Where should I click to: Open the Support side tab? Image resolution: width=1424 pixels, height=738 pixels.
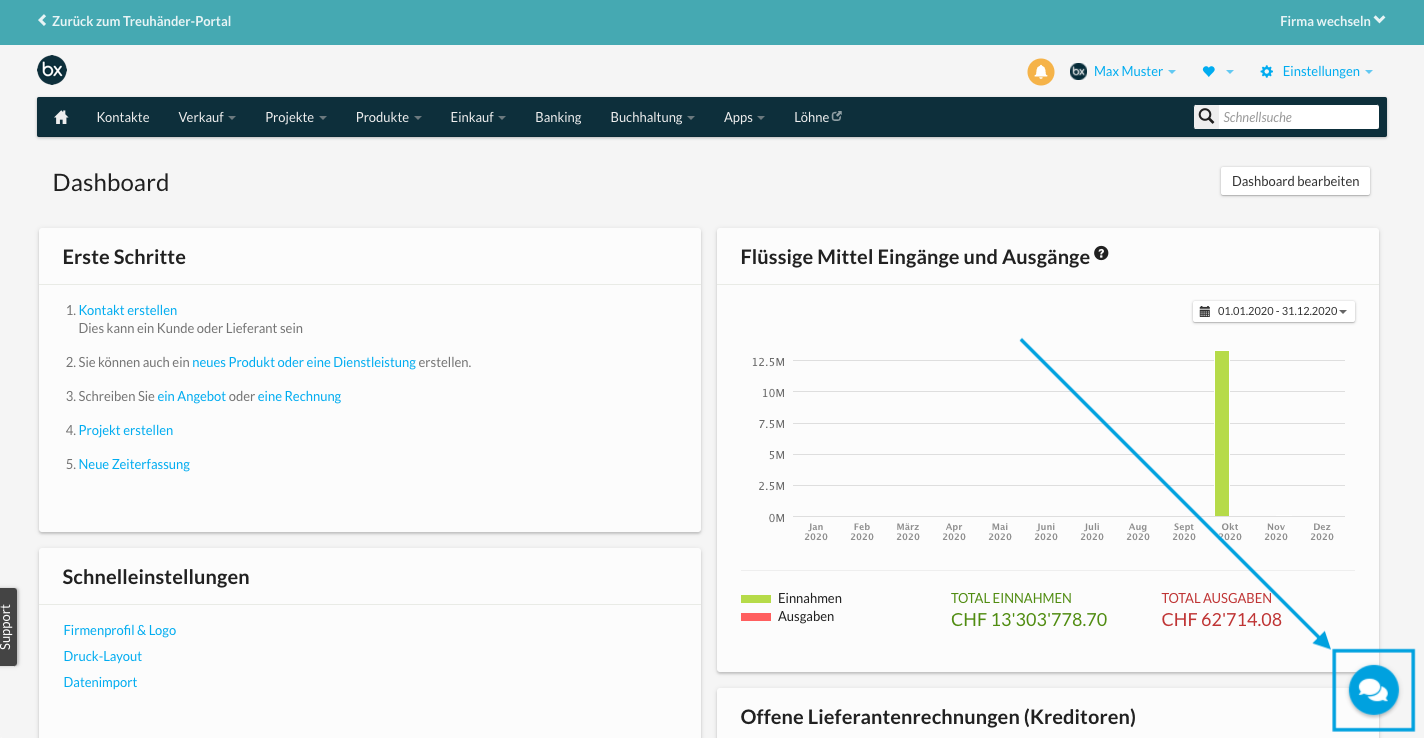coord(8,627)
